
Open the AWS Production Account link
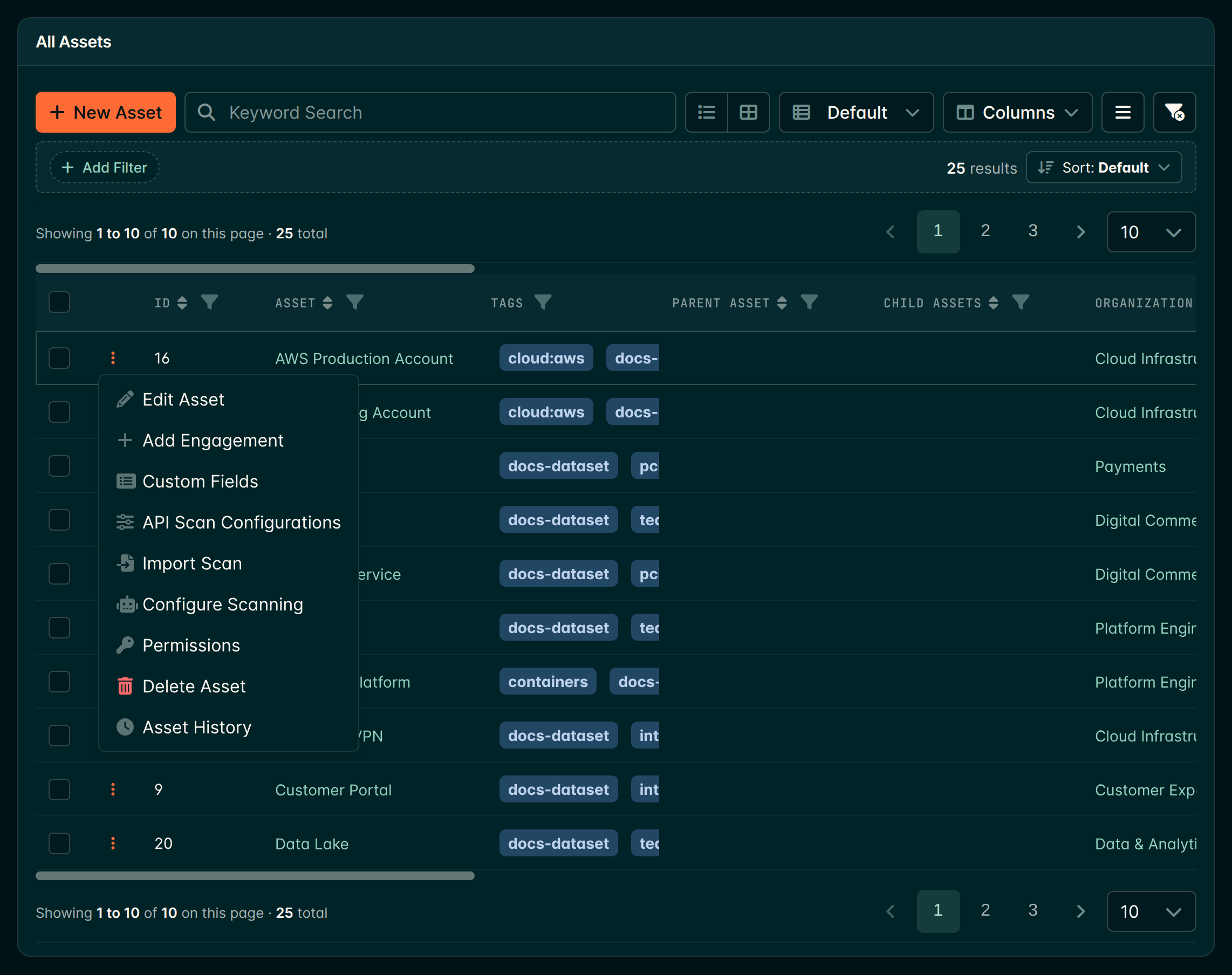[x=364, y=359]
